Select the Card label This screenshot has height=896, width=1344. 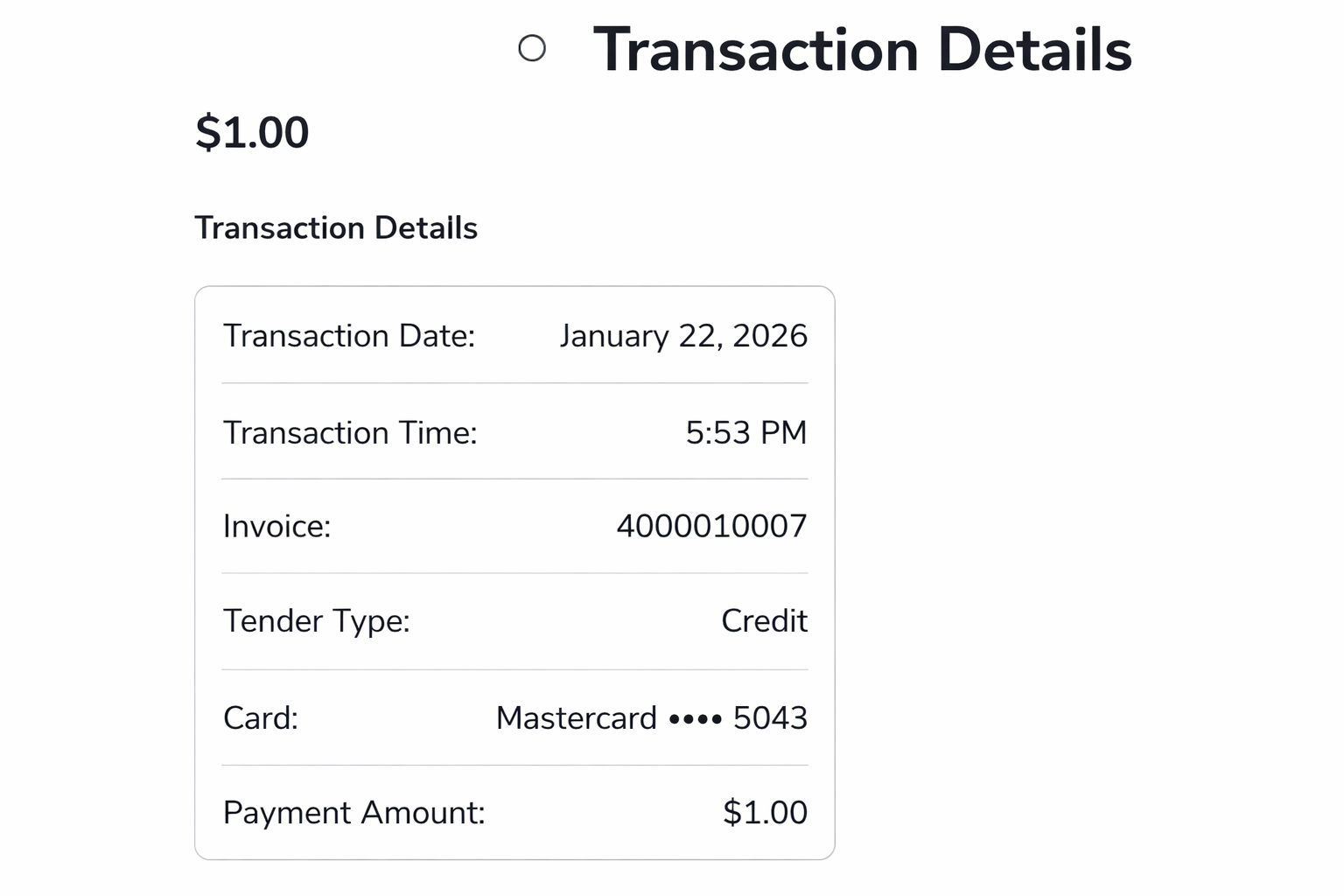[x=261, y=718]
